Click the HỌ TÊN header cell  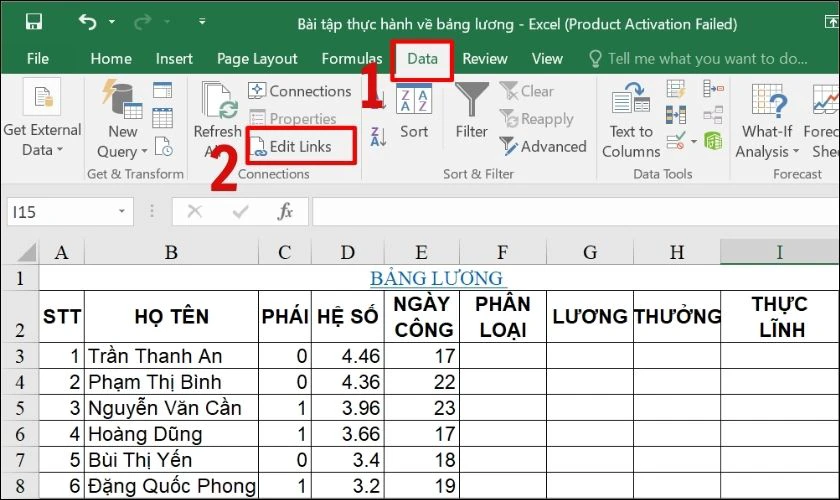(171, 317)
